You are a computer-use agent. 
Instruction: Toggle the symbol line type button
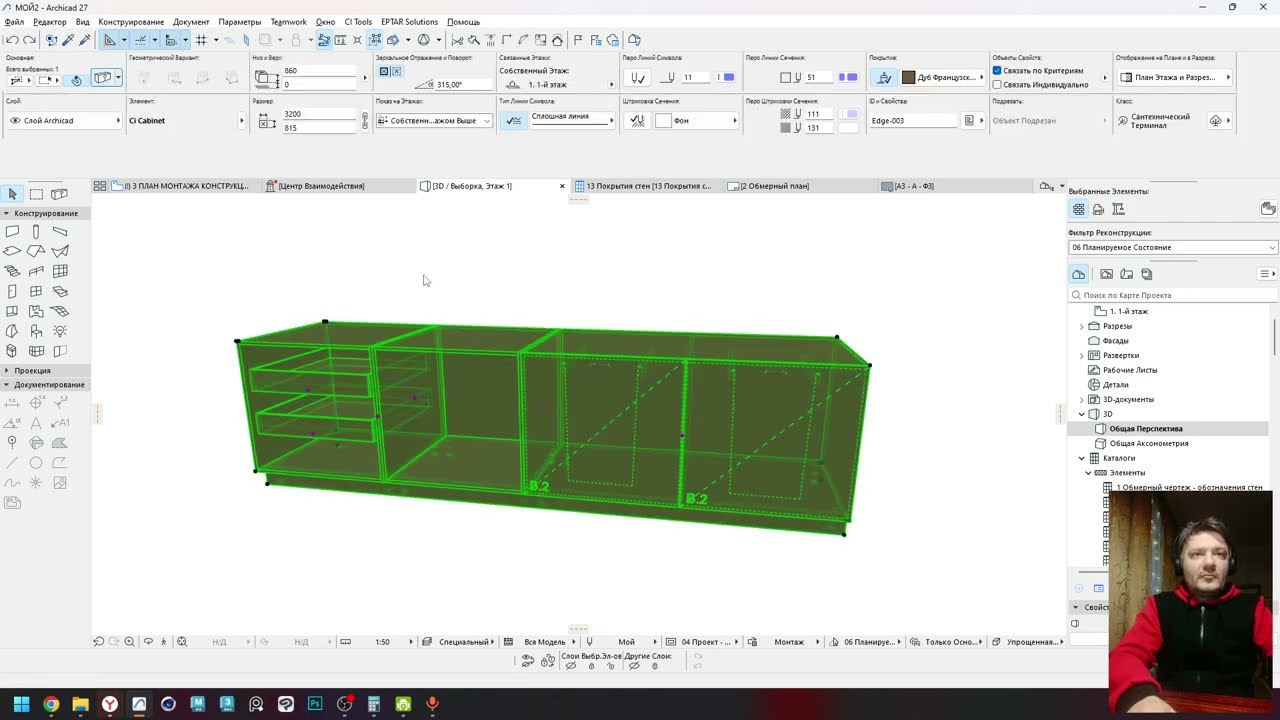[x=513, y=120]
